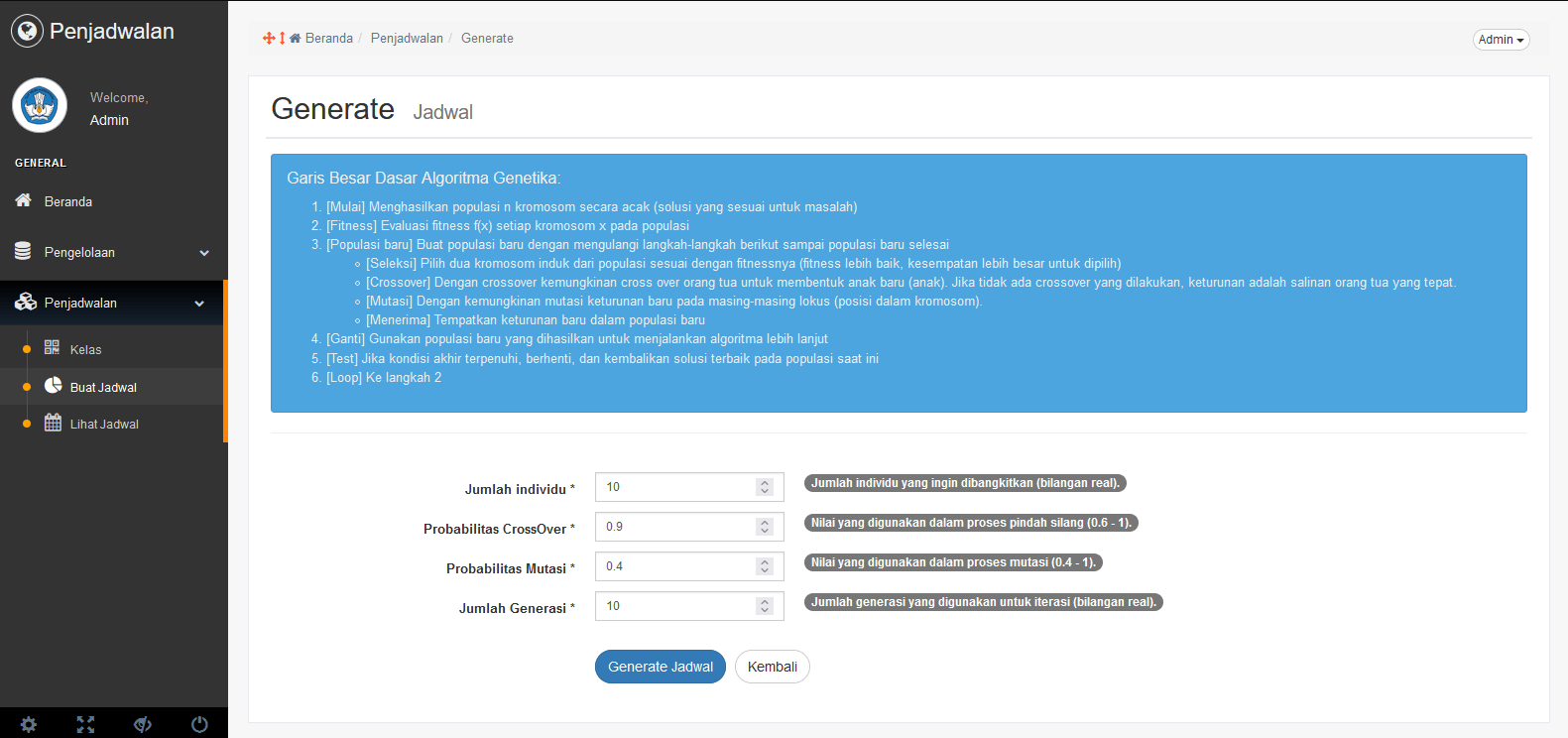This screenshot has width=1568, height=738.
Task: Click the Generate breadcrumb item
Action: 487,38
